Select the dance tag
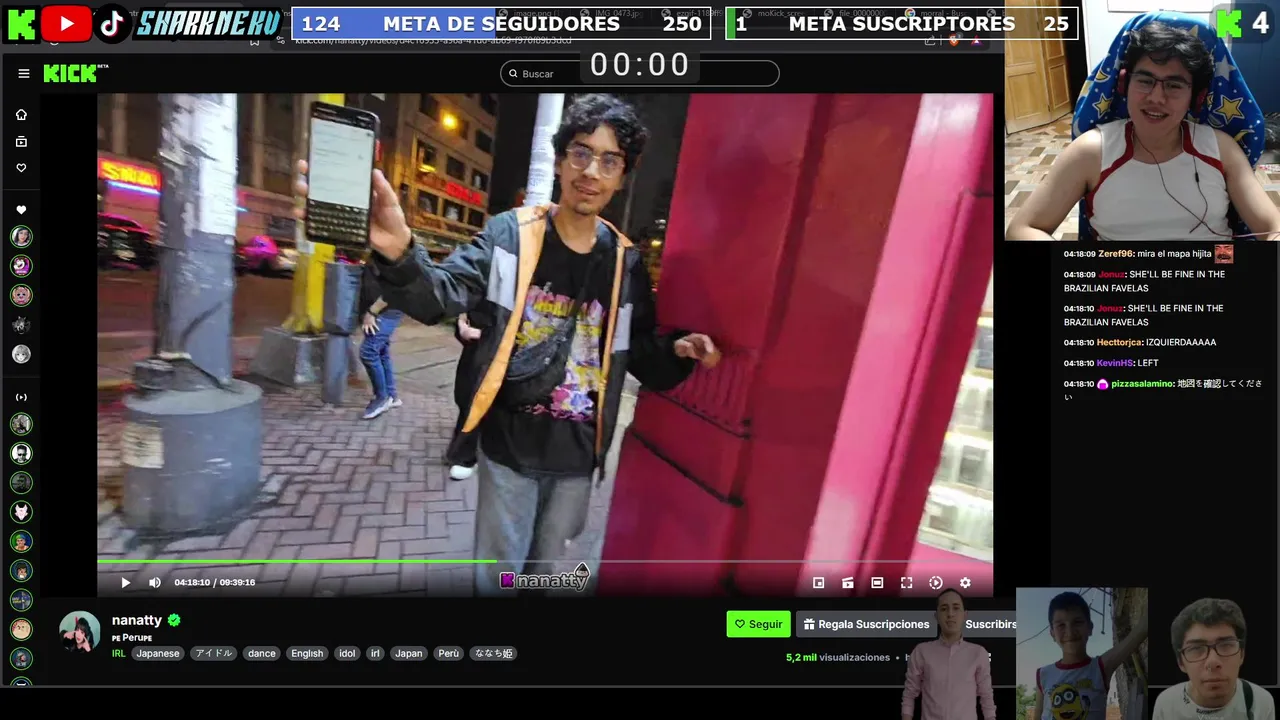Image resolution: width=1280 pixels, height=720 pixels. pos(262,653)
